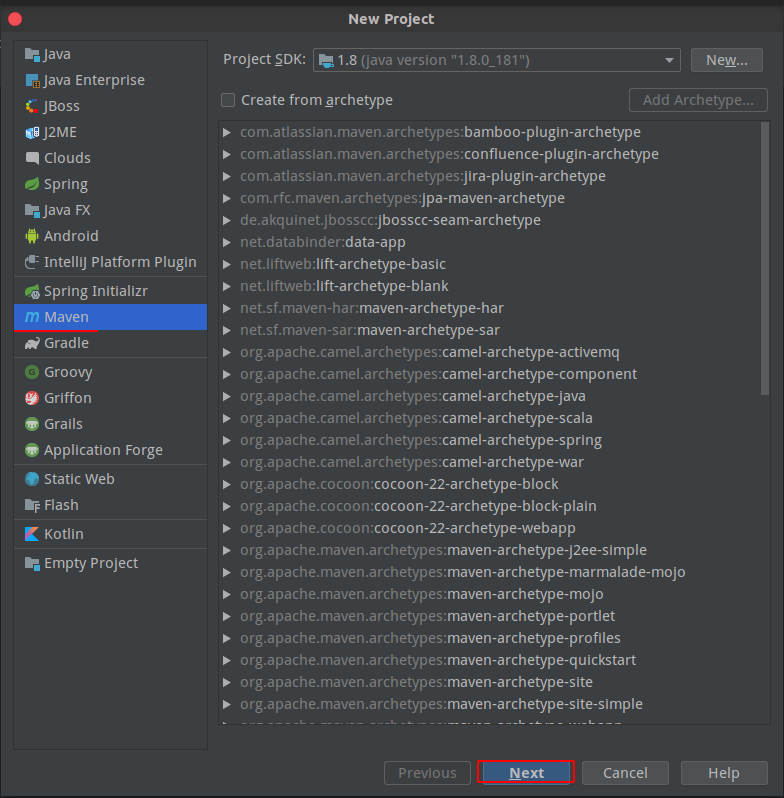Screen dimensions: 784x798
Task: Expand bamboo-plugin-archetype node
Action: click(x=227, y=132)
